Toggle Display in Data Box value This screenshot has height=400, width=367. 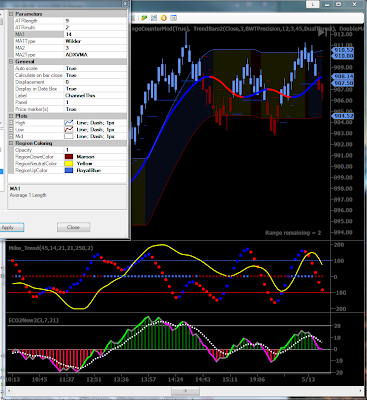pos(95,89)
